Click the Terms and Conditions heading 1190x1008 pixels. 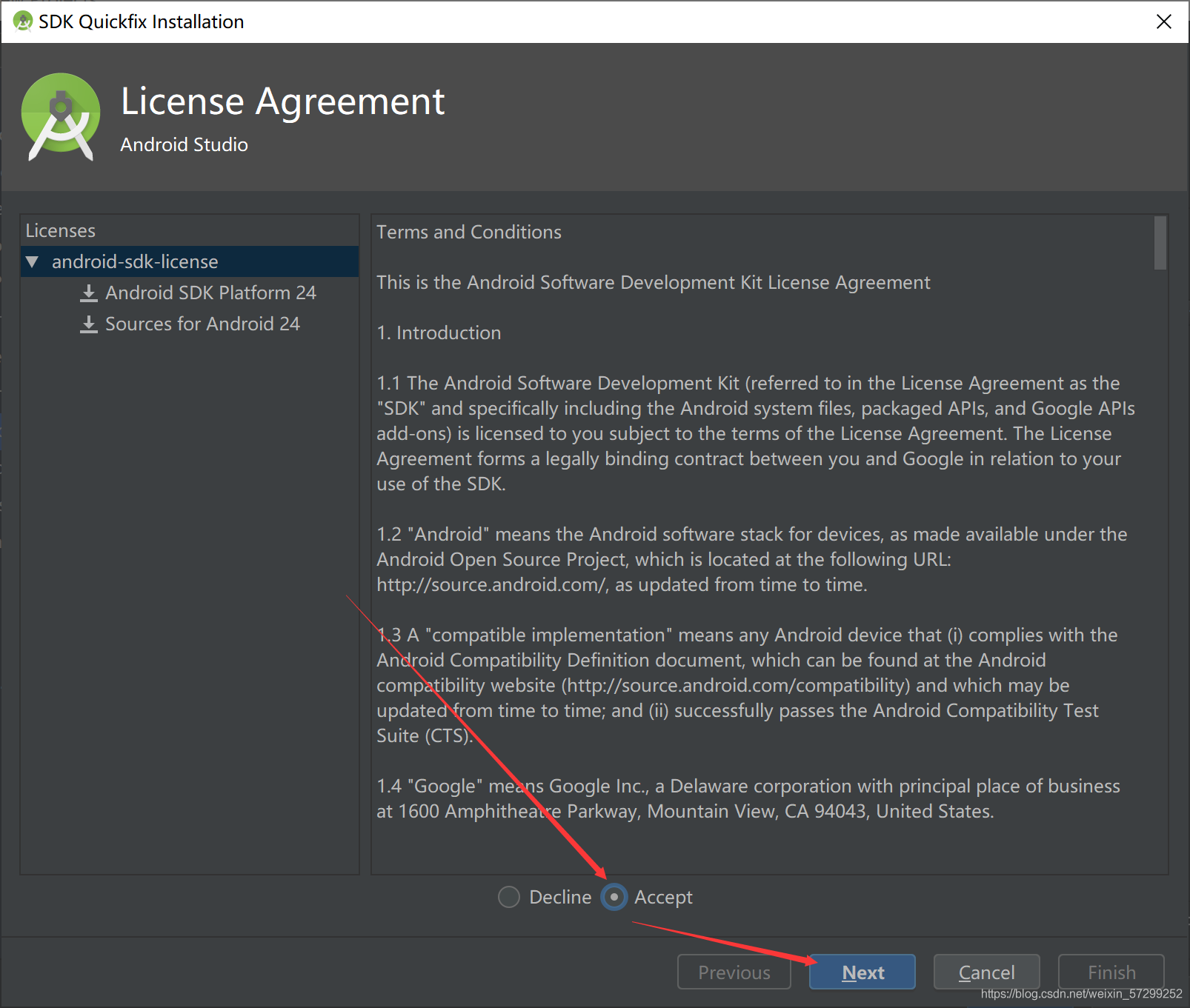pos(469,232)
